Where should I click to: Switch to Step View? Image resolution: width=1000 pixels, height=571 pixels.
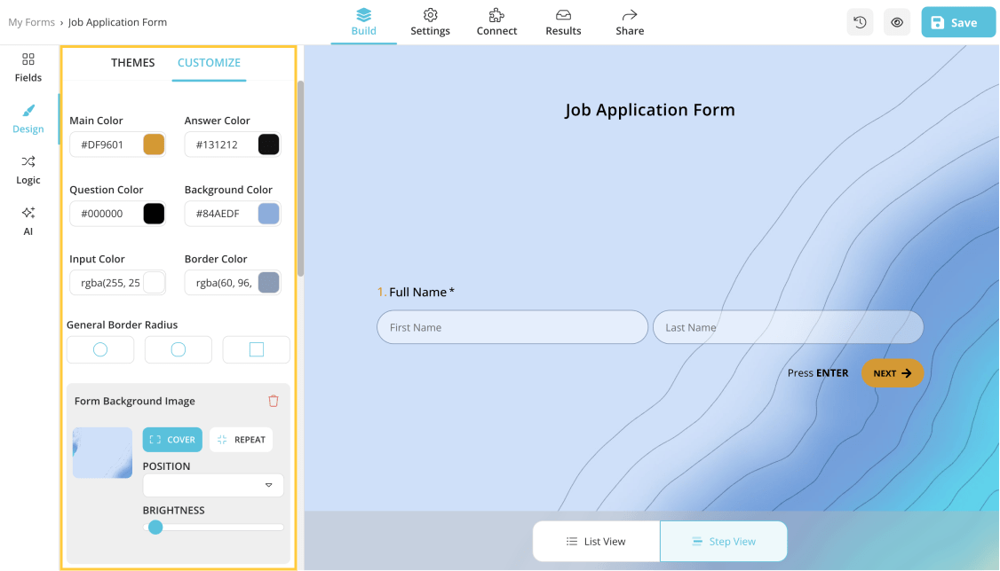pyautogui.click(x=723, y=541)
